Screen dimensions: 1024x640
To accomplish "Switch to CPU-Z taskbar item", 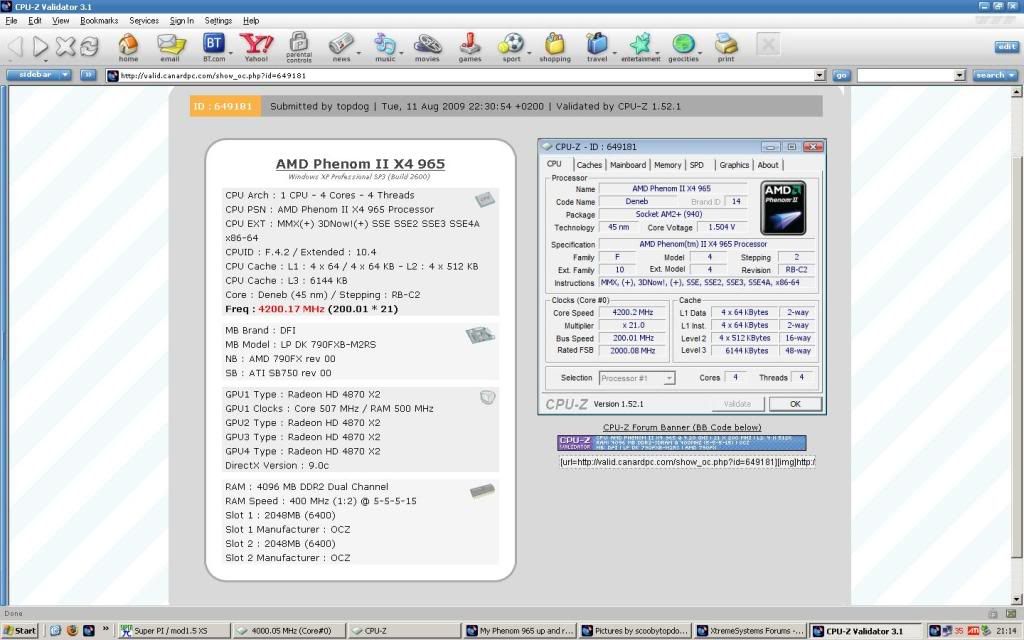I will click(x=404, y=631).
